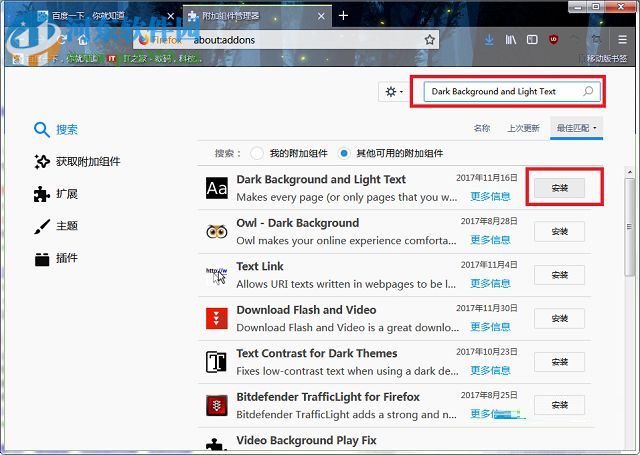Open the 插件 plugins category

click(x=56, y=258)
